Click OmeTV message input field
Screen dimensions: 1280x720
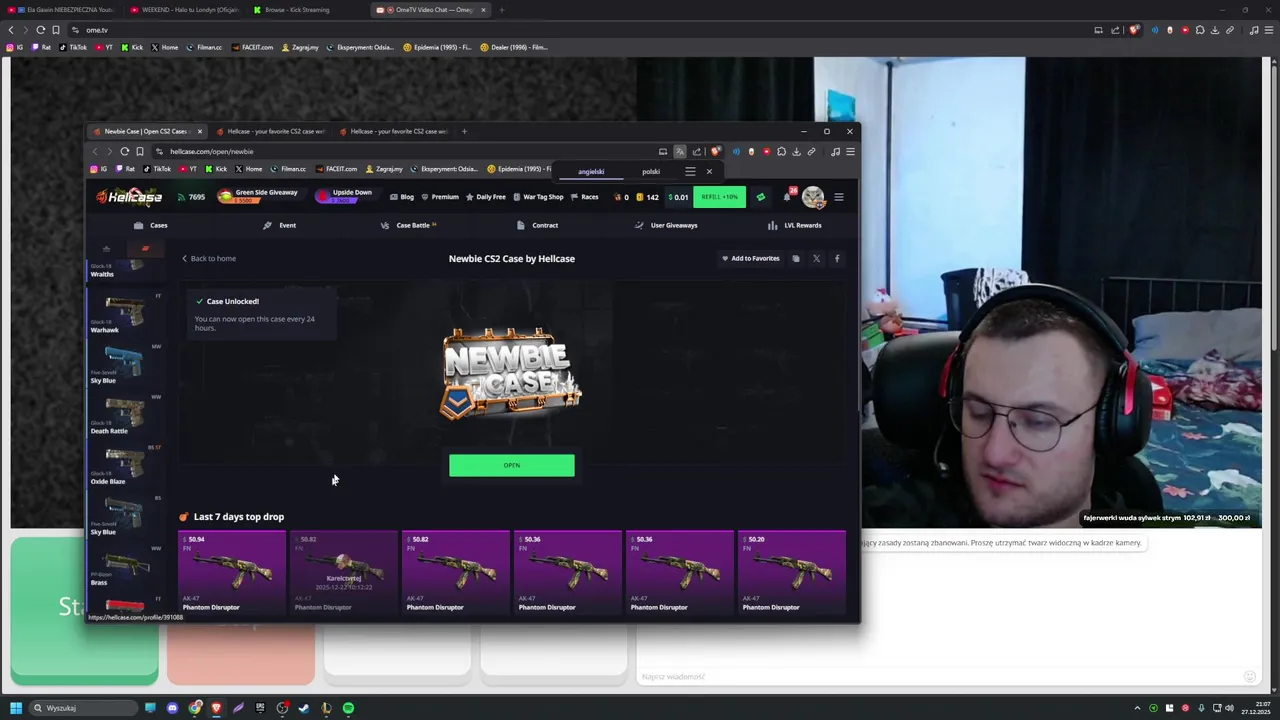[940, 677]
